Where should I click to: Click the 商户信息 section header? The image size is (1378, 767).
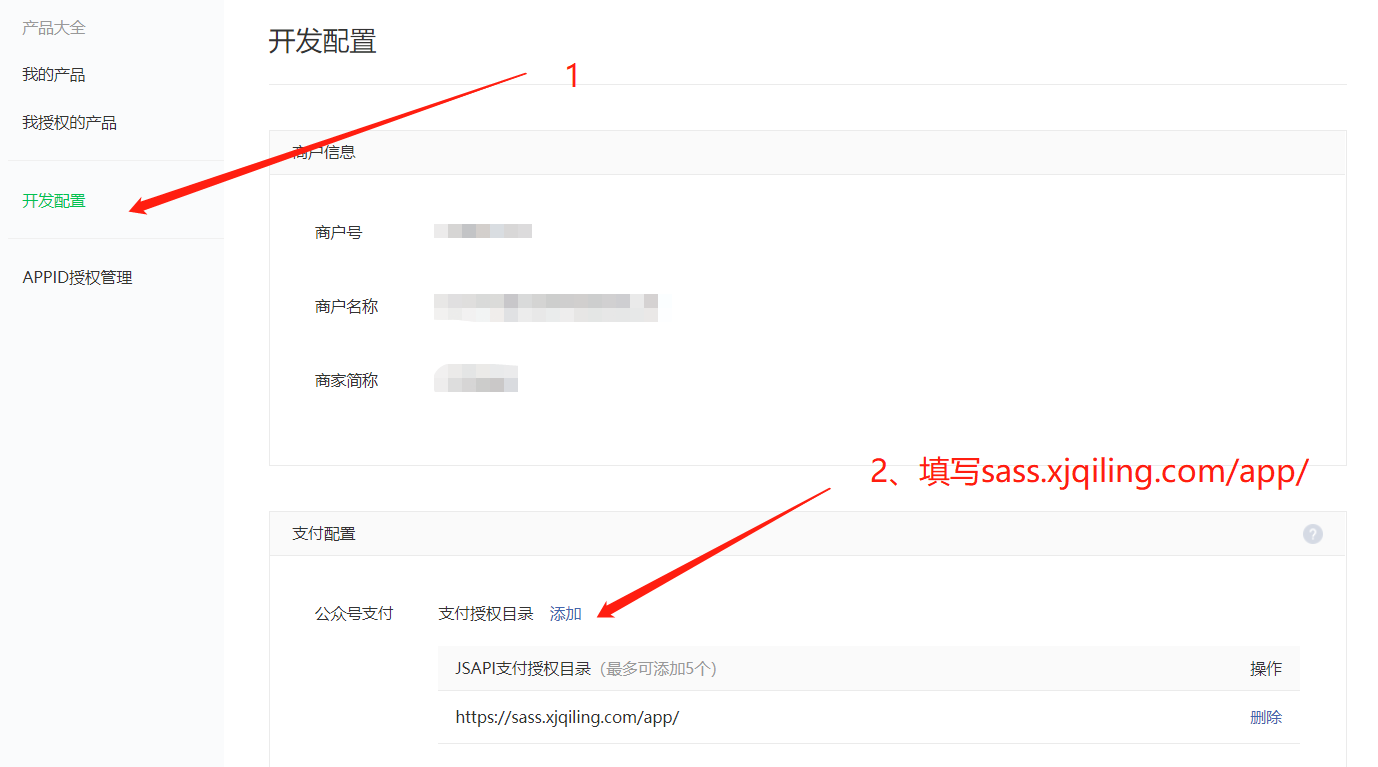pyautogui.click(x=324, y=152)
